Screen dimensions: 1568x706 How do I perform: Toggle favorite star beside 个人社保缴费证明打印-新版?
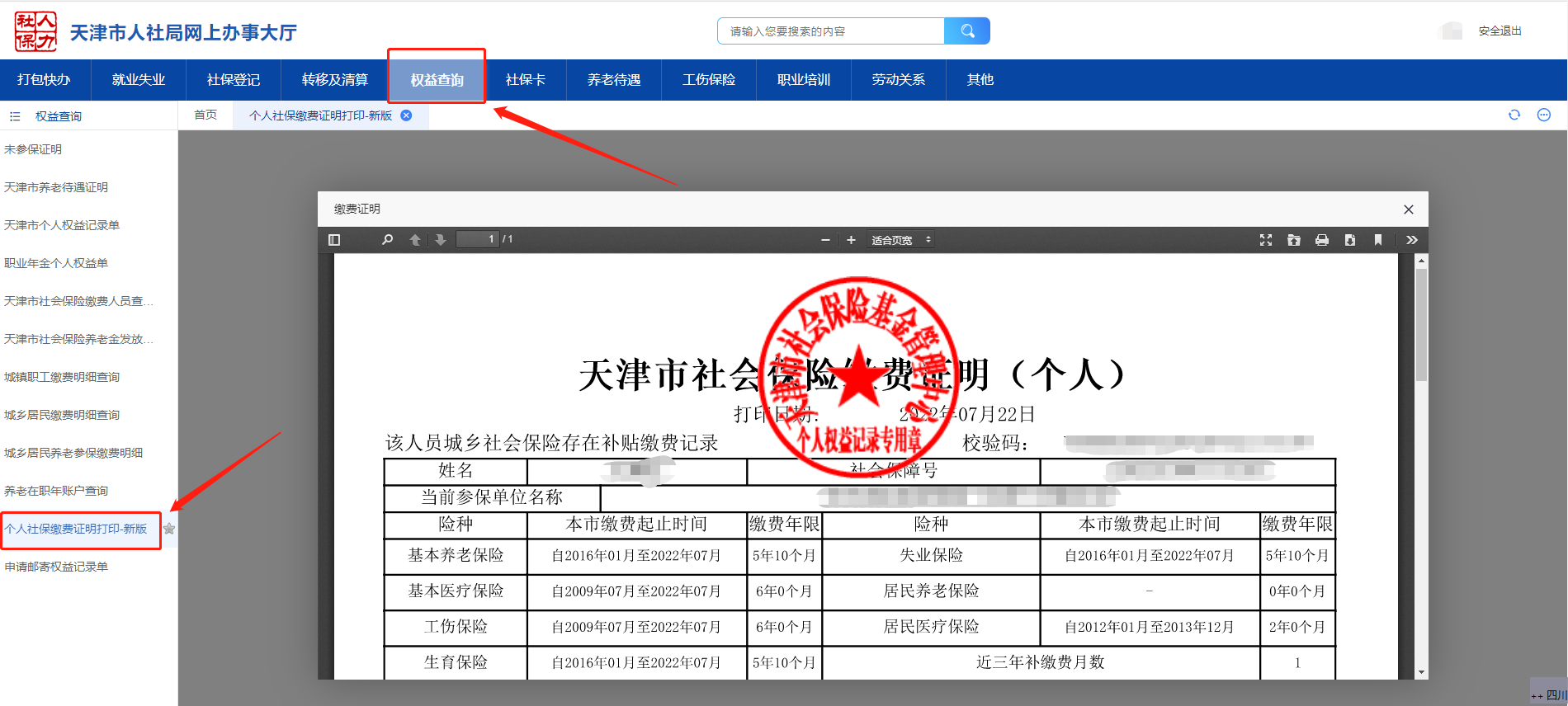[x=169, y=529]
